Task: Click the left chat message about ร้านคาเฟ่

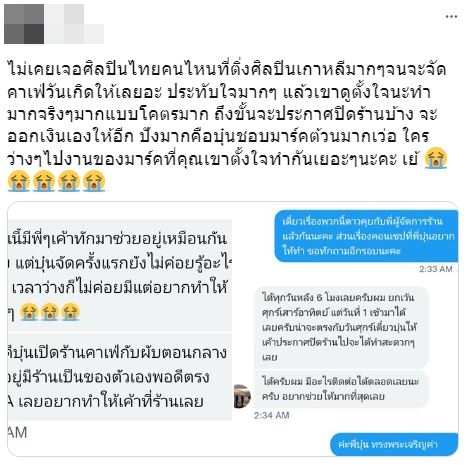Action: coord(120,377)
